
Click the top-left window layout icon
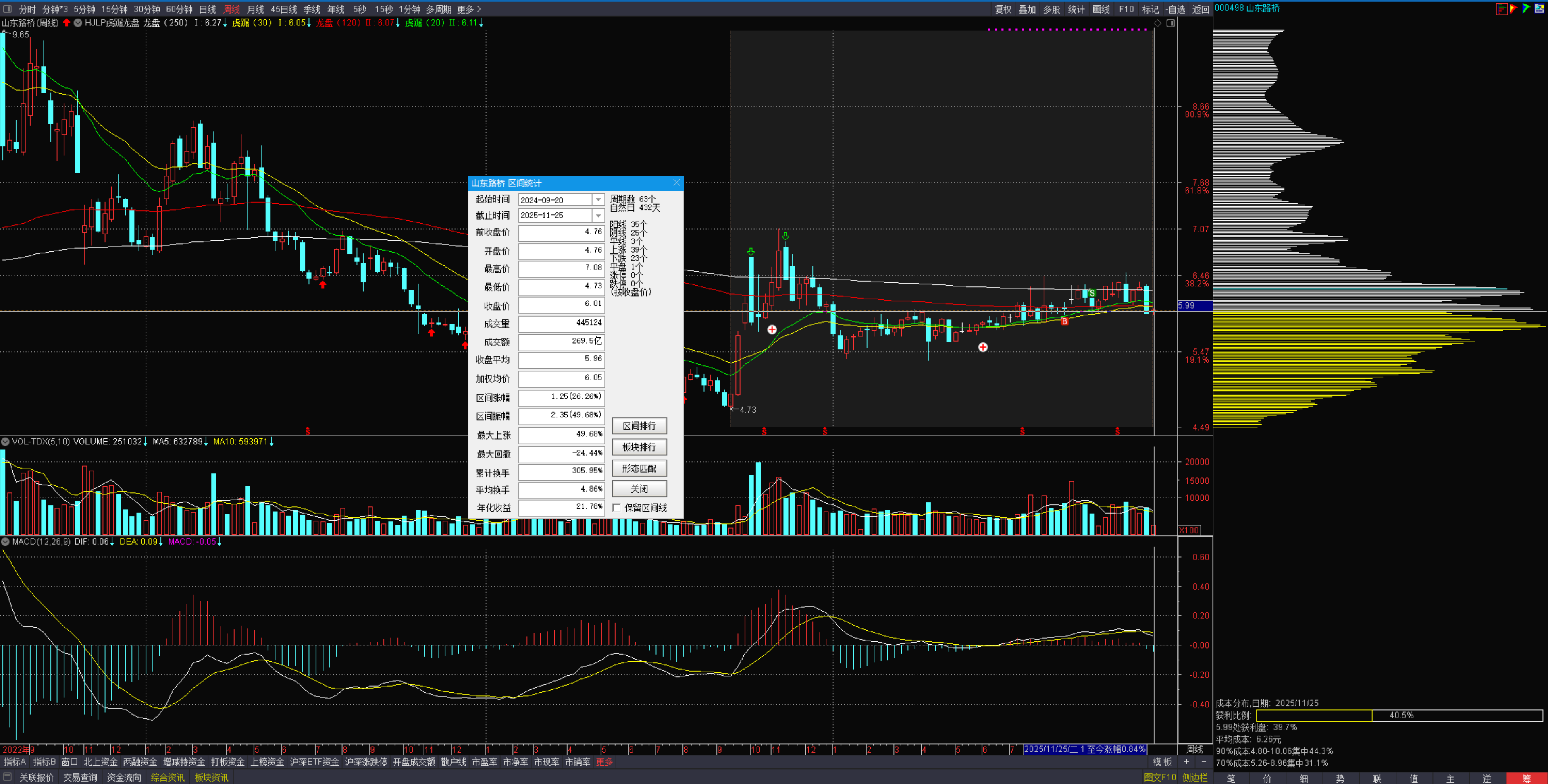[7, 9]
